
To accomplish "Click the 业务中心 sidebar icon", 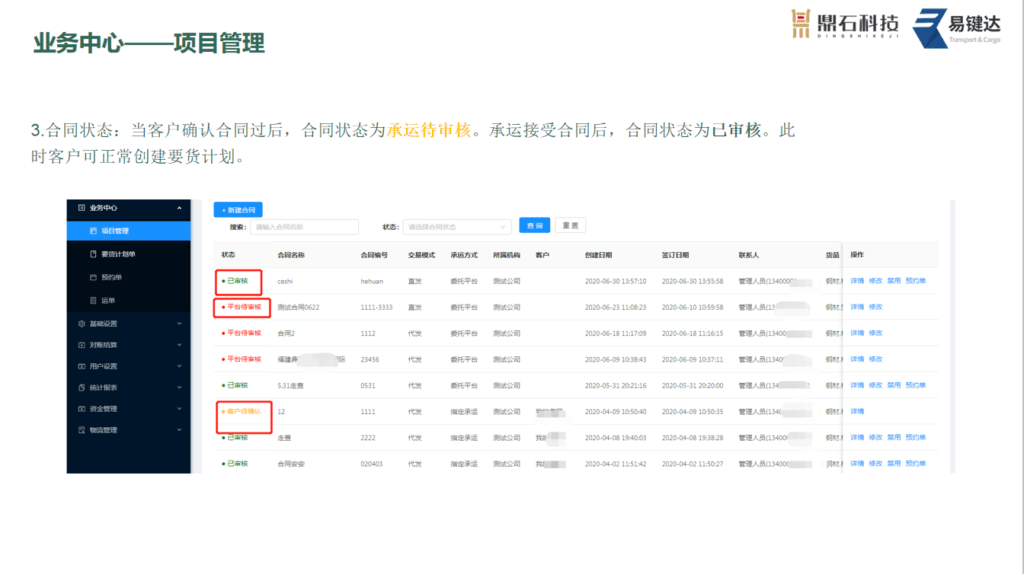I will (81, 208).
